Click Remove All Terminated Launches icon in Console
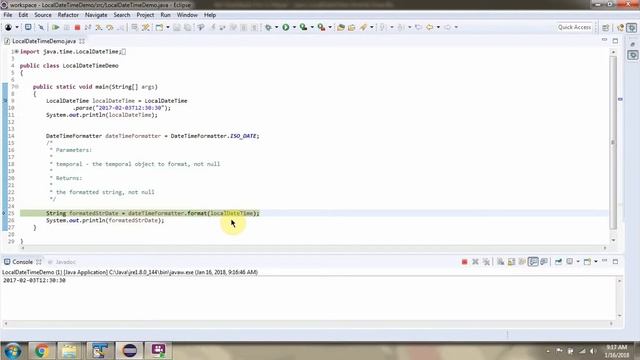The width and height of the screenshot is (640, 360). click(x=486, y=262)
